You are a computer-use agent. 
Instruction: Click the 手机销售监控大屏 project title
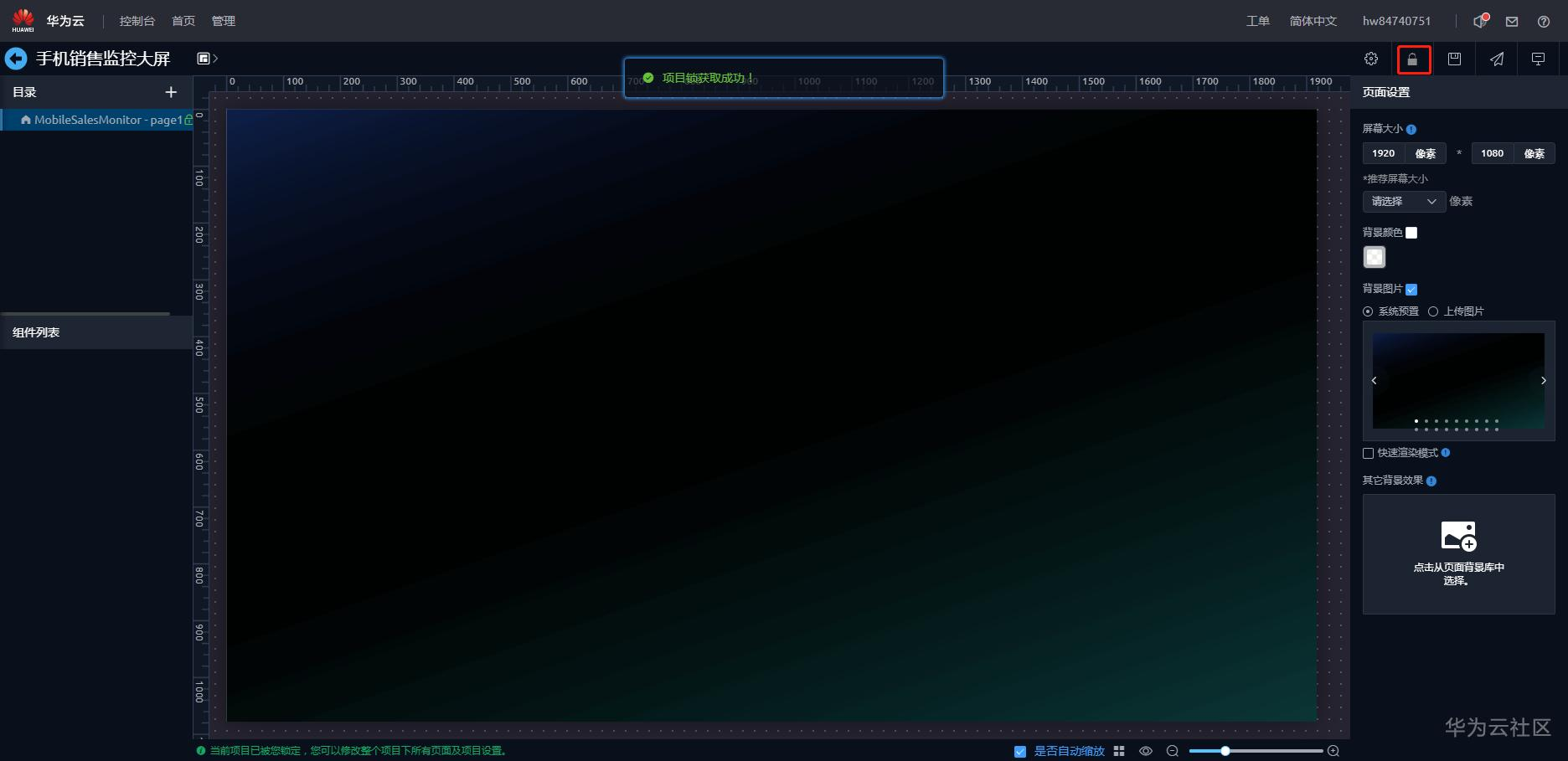pos(103,59)
